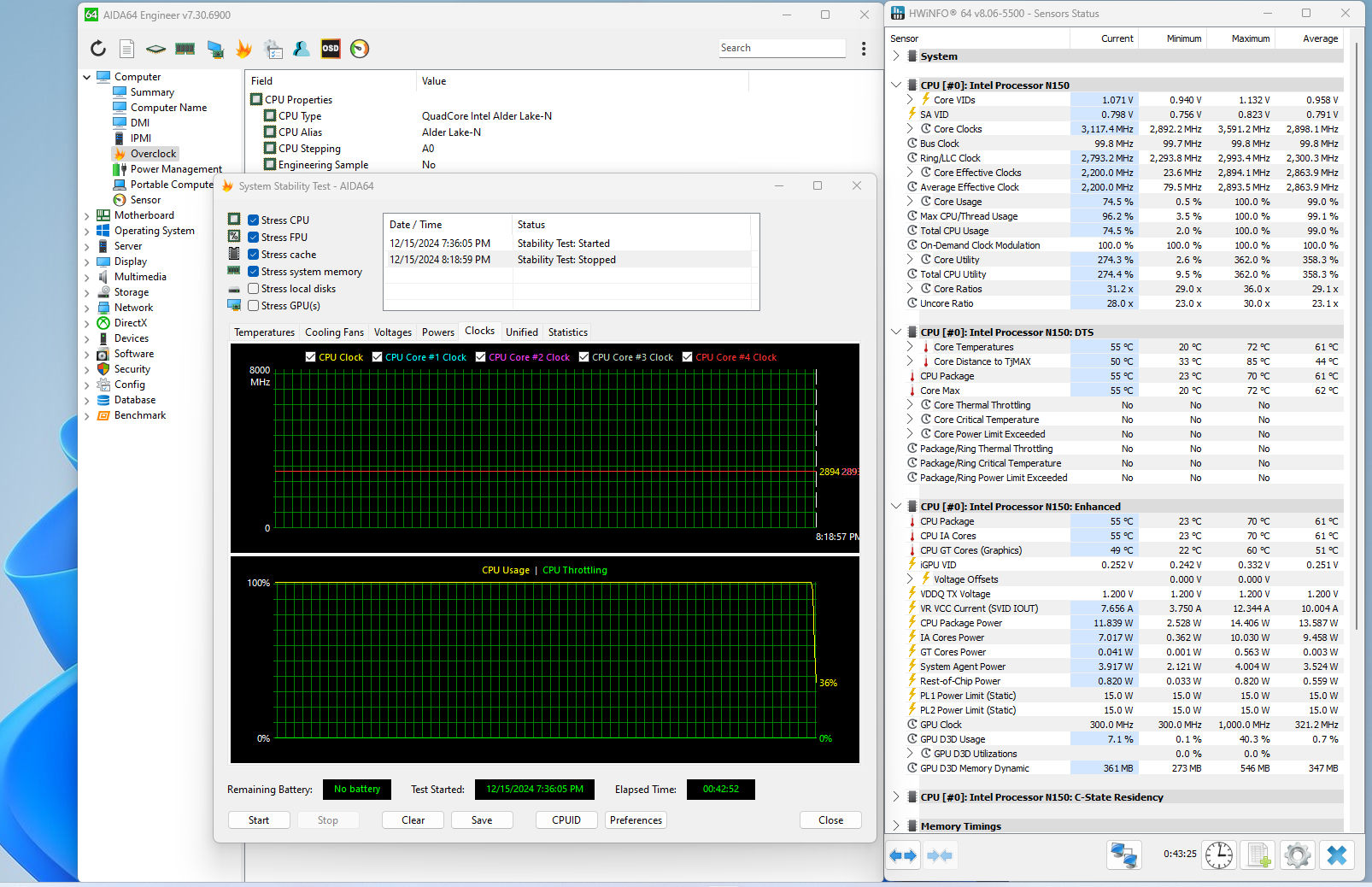
Task: Open the stability test flame icon
Action: 243,49
